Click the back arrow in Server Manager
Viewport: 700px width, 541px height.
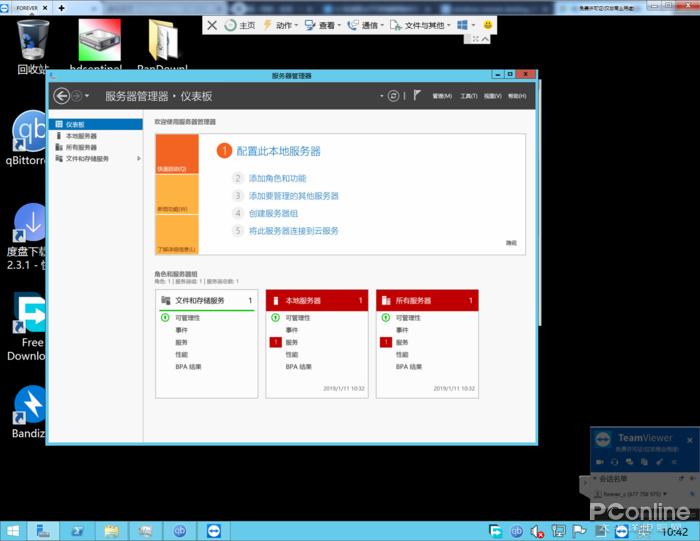point(62,96)
